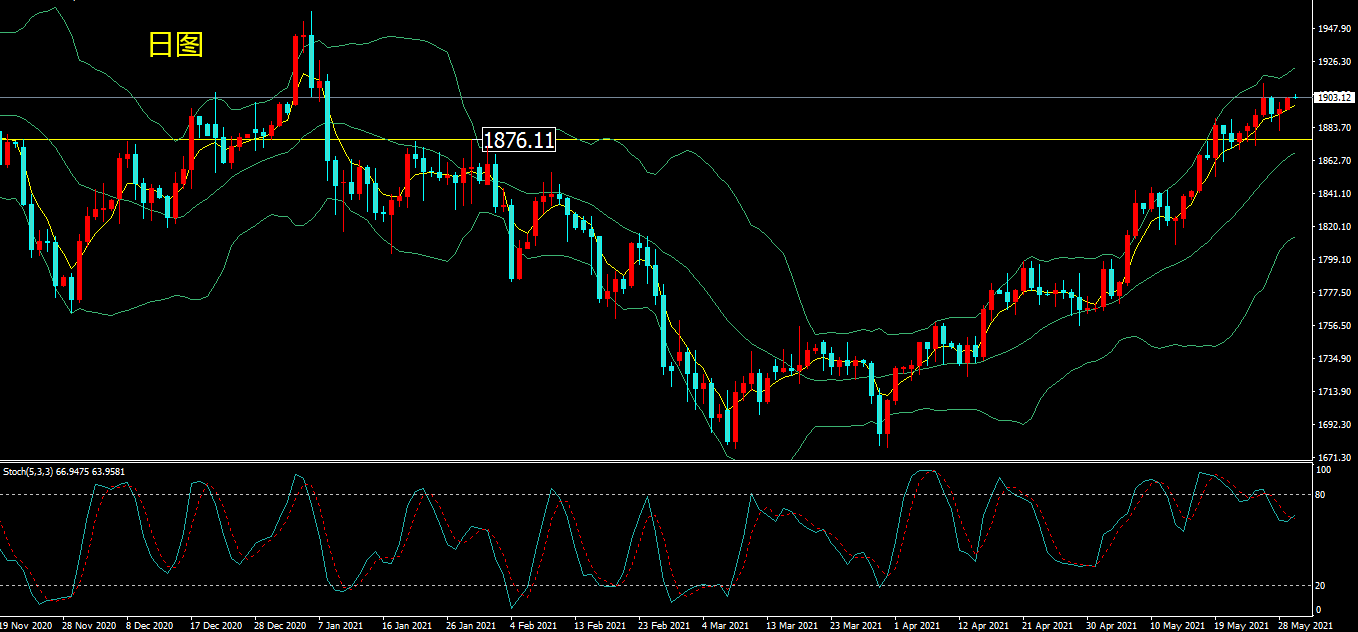Viewport: 1358px width, 632px height.
Task: Click the stochastic 80 level axis label
Action: [x=1321, y=494]
